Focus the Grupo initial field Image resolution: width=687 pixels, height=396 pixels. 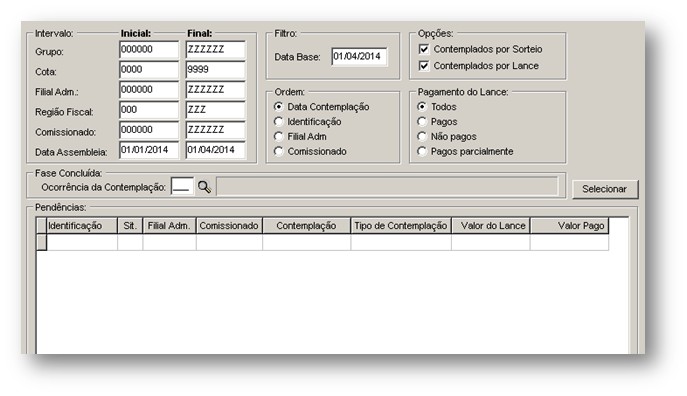[x=149, y=50]
